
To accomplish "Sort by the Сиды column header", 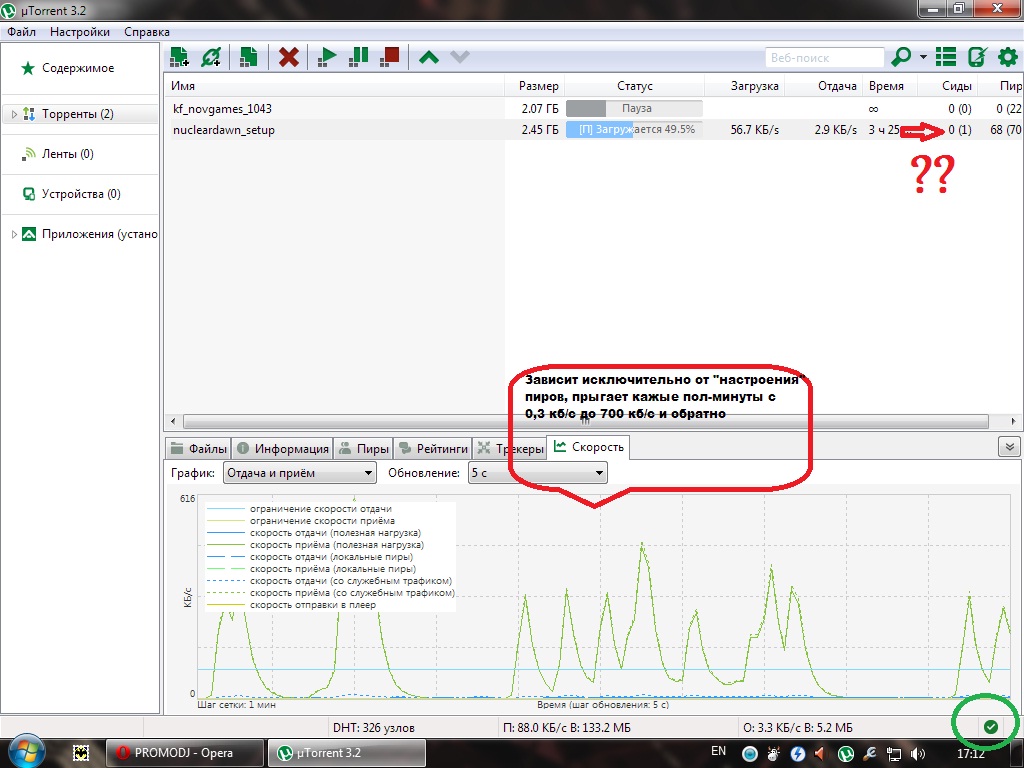I will pos(948,86).
